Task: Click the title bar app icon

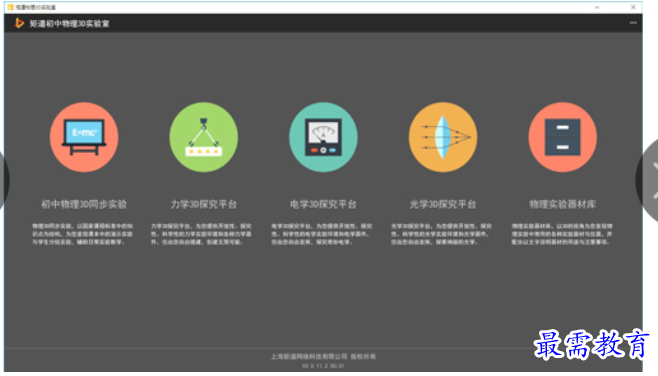Action: pyautogui.click(x=10, y=7)
